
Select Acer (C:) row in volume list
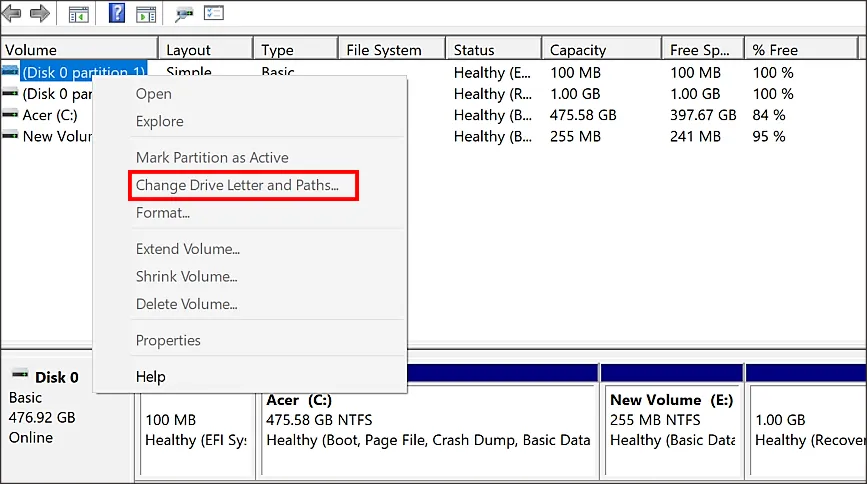pyautogui.click(x=50, y=115)
